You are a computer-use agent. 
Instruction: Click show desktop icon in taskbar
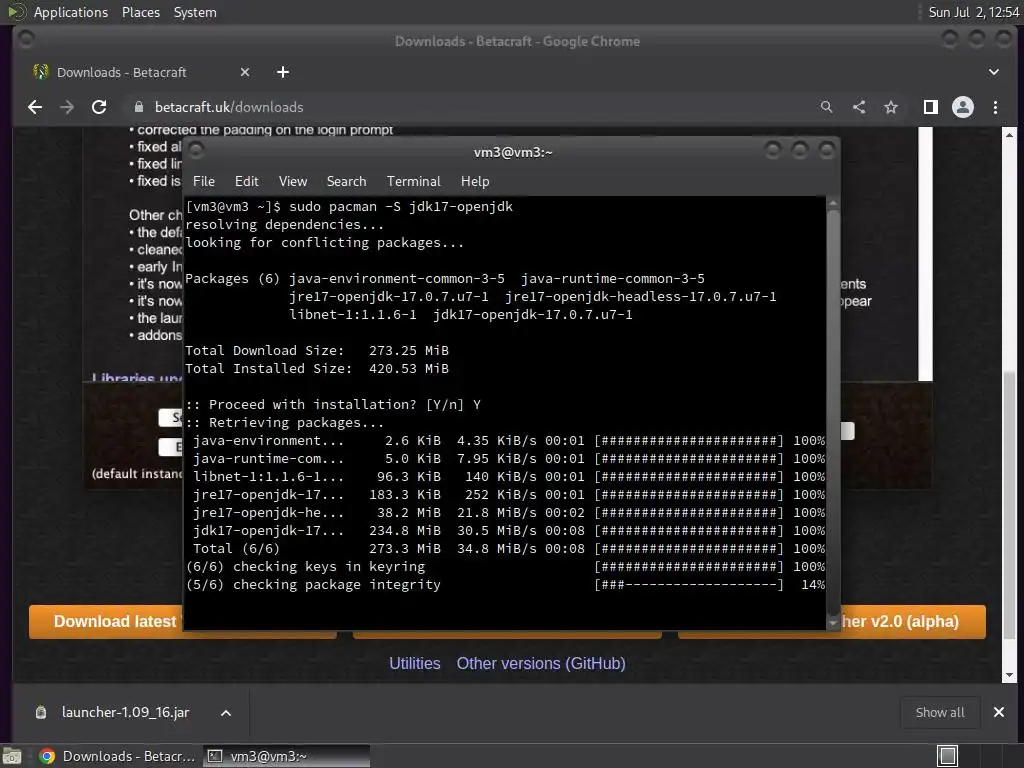12,756
